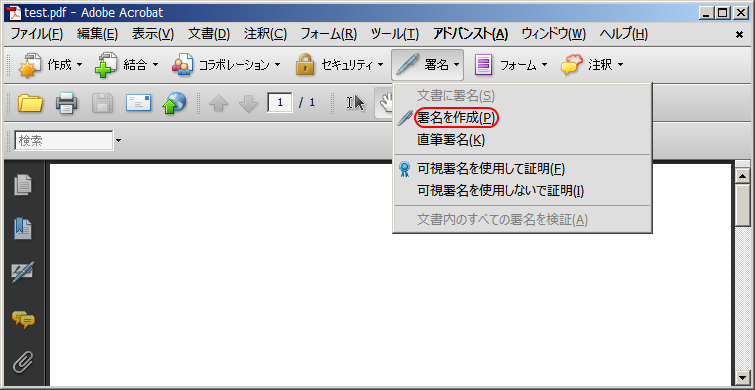Collapse the 署名 pen dropdown

tap(428, 65)
